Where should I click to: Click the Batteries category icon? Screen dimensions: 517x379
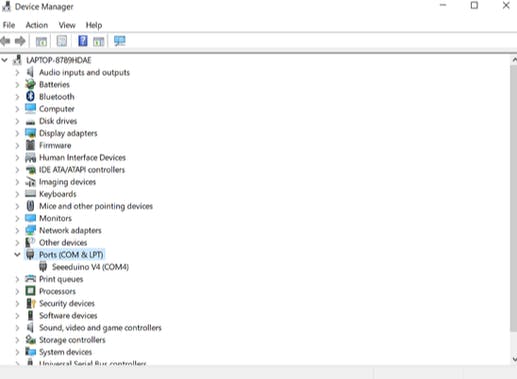[x=30, y=84]
